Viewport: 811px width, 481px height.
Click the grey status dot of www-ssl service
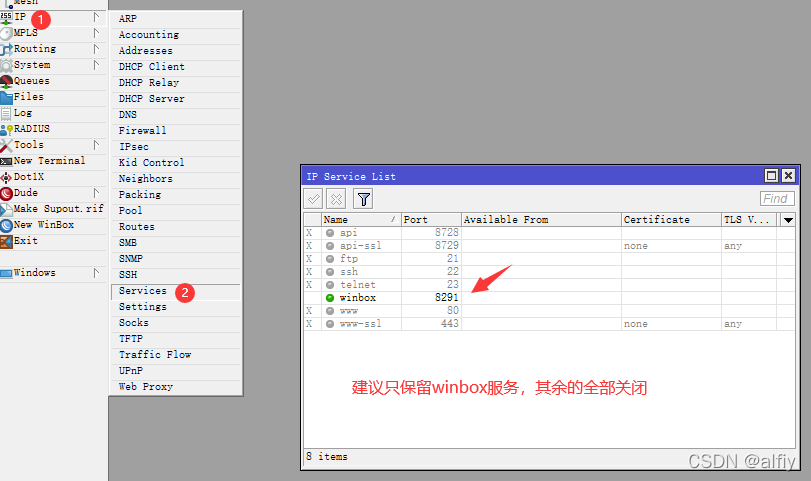pos(330,324)
